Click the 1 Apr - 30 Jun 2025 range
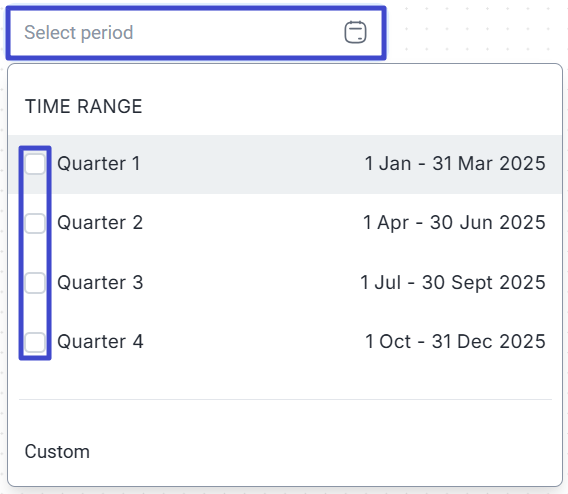The height and width of the screenshot is (494, 568). click(x=454, y=222)
